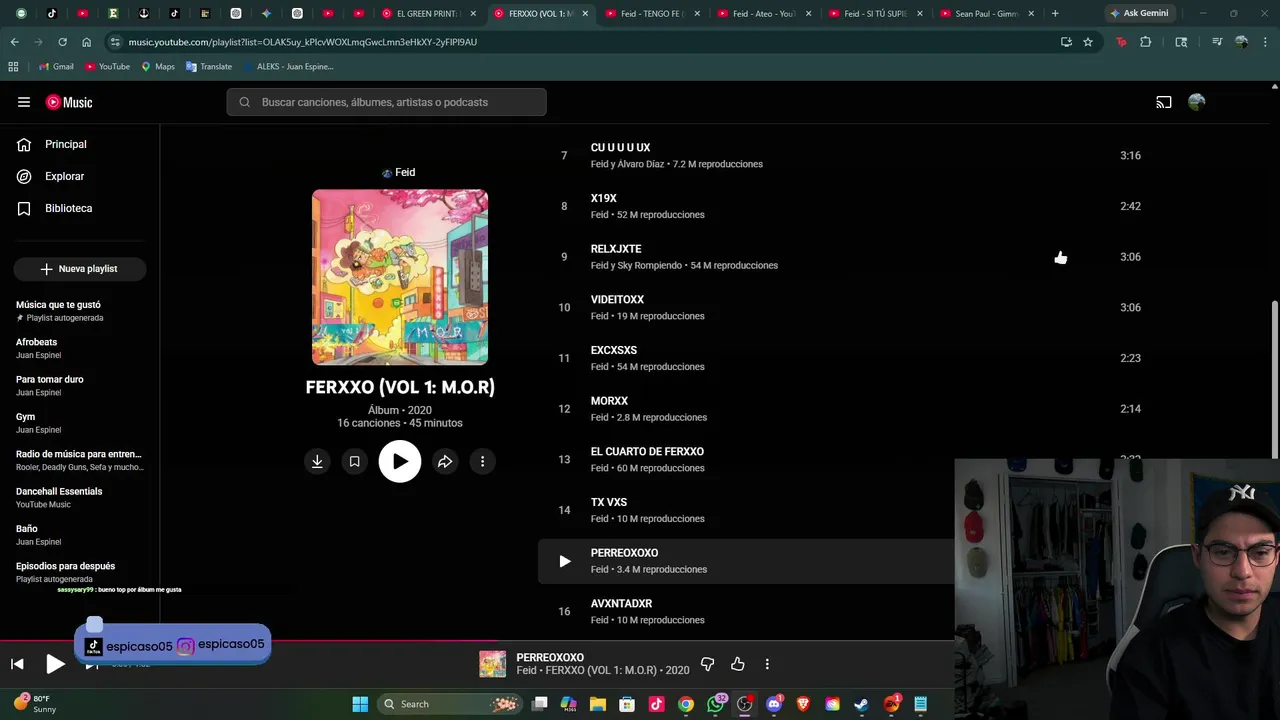Viewport: 1280px width, 720px height.
Task: Switch to the Sean Paul - Gimme tab
Action: pos(985,14)
